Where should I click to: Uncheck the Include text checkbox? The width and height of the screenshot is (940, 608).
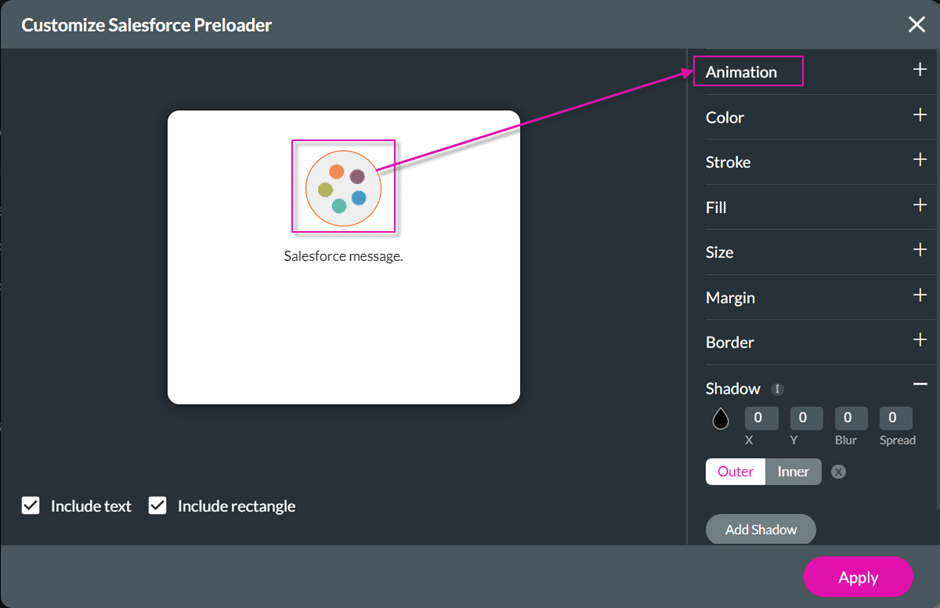(31, 505)
